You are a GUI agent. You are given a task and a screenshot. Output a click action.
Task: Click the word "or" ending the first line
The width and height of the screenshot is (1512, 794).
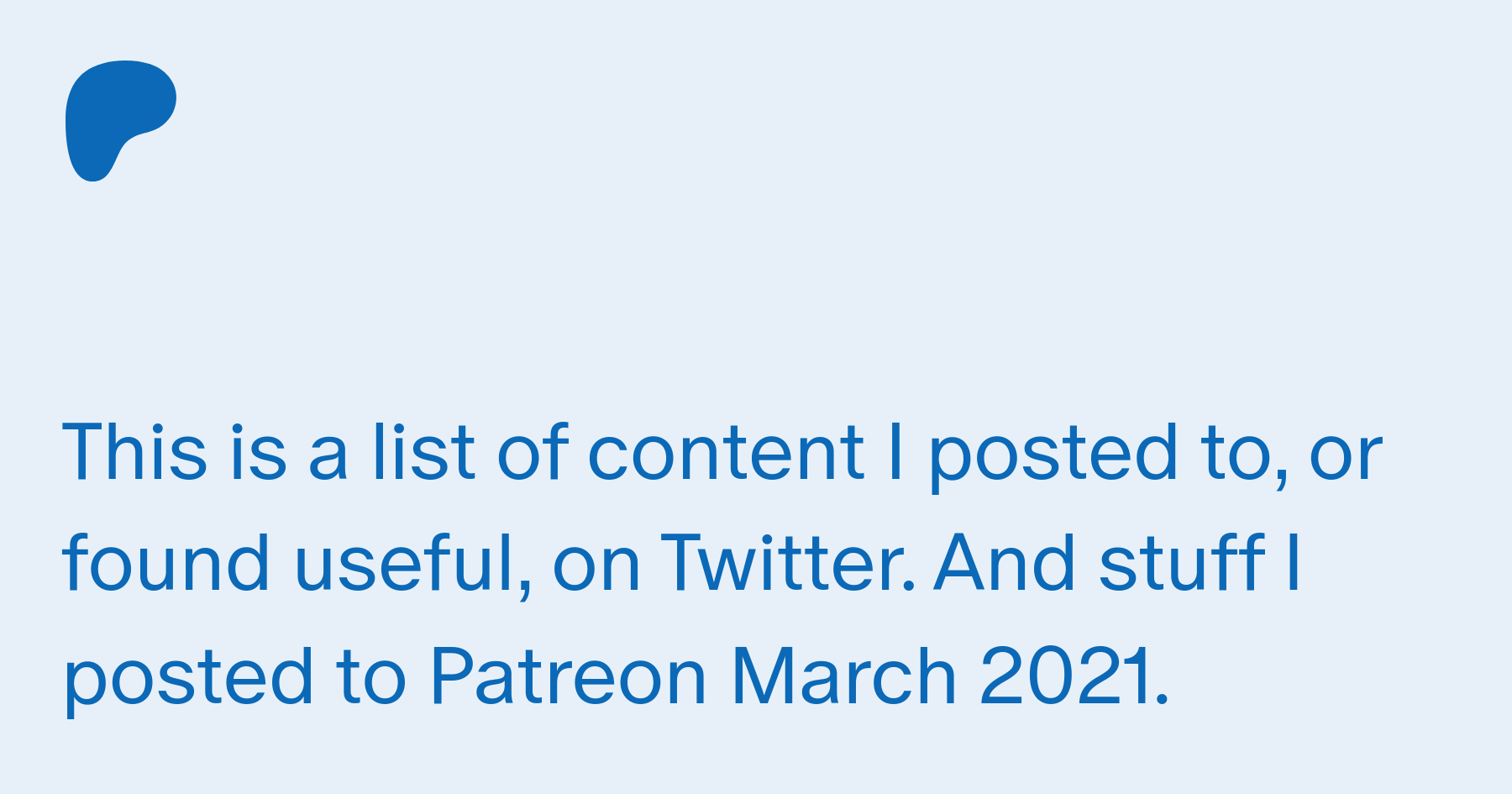point(1346,458)
